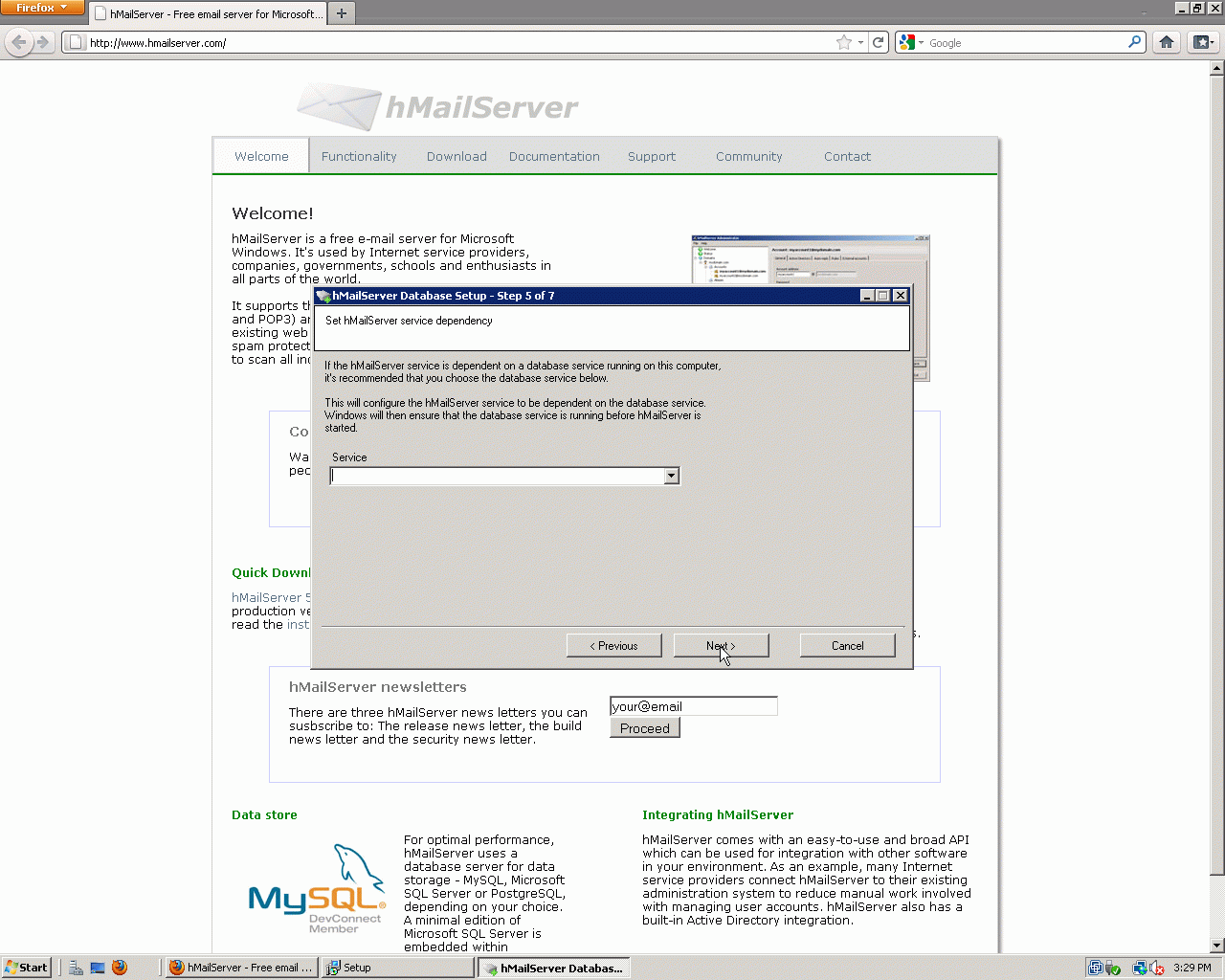This screenshot has height=980, width=1225.
Task: Click the newsletter Proceed button
Action: coord(645,728)
